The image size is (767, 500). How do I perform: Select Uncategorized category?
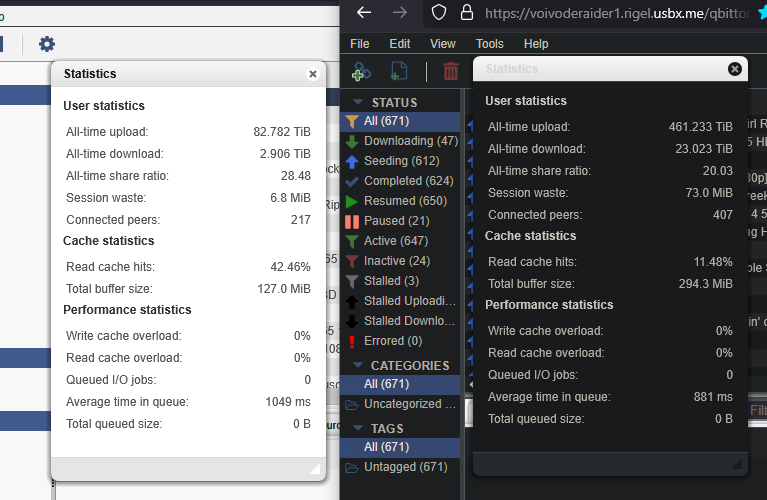click(x=400, y=405)
